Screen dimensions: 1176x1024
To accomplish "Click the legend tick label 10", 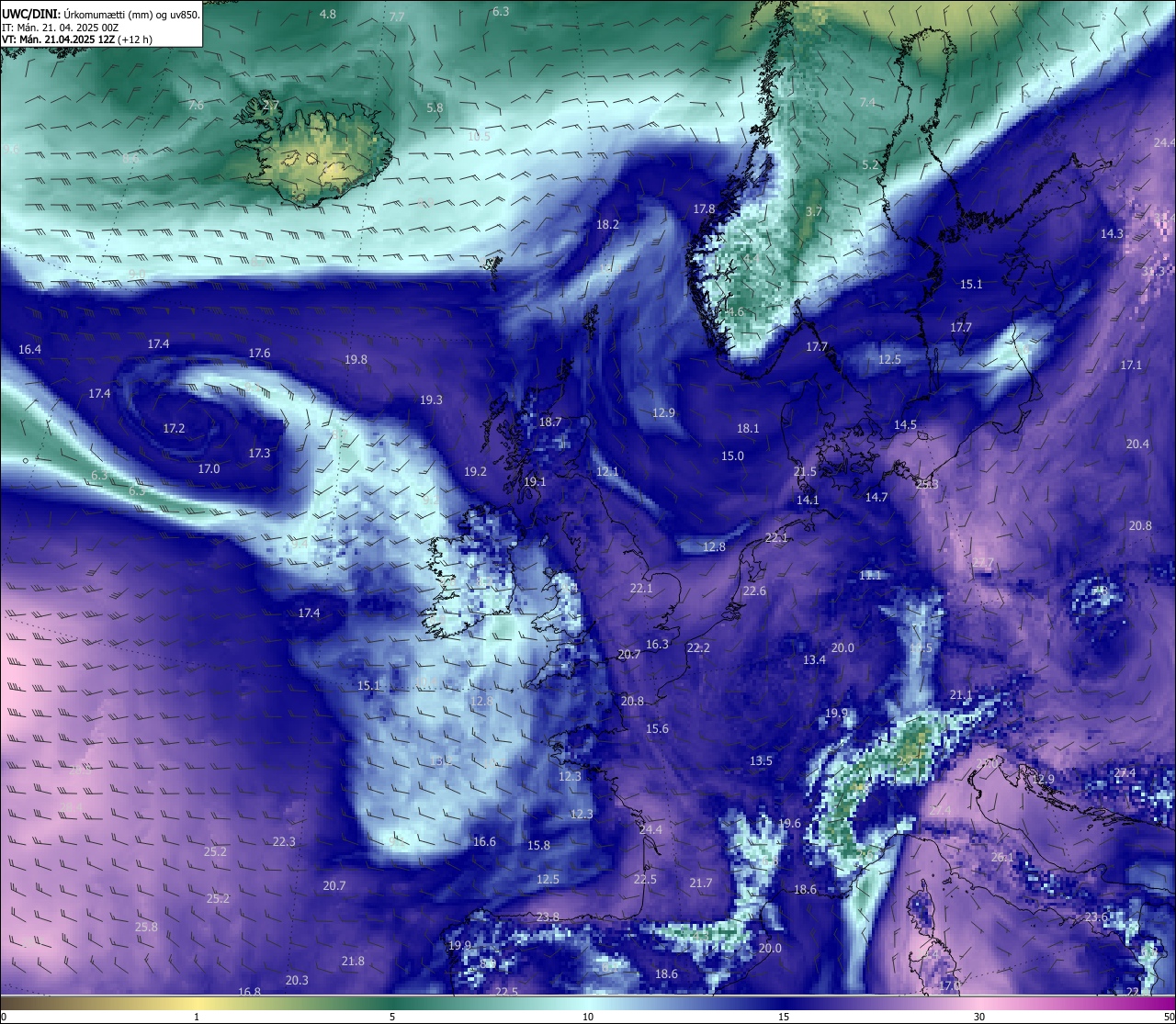I will [588, 1017].
